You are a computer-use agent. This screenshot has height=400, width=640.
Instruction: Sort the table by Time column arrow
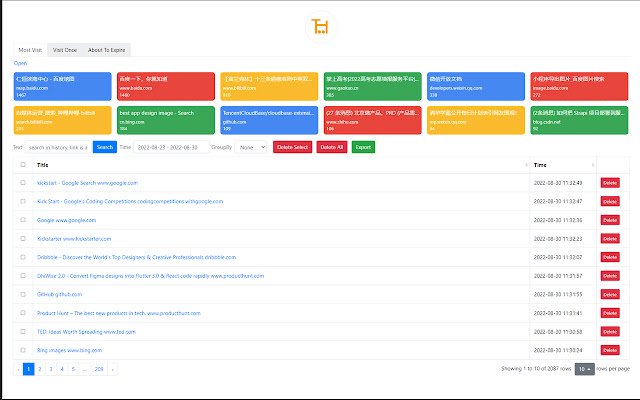[x=593, y=165]
